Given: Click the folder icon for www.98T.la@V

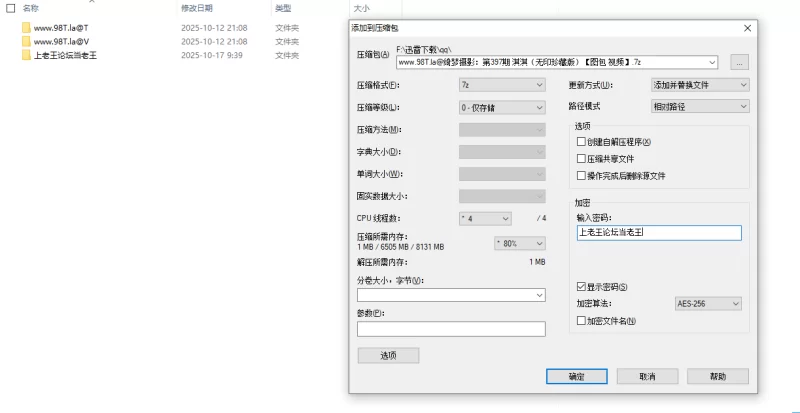Looking at the screenshot, I should [26, 42].
